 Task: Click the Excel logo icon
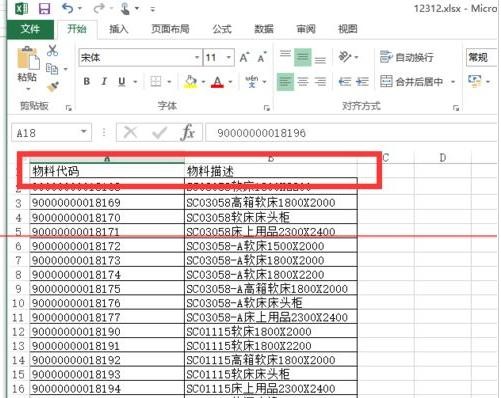[x=22, y=8]
